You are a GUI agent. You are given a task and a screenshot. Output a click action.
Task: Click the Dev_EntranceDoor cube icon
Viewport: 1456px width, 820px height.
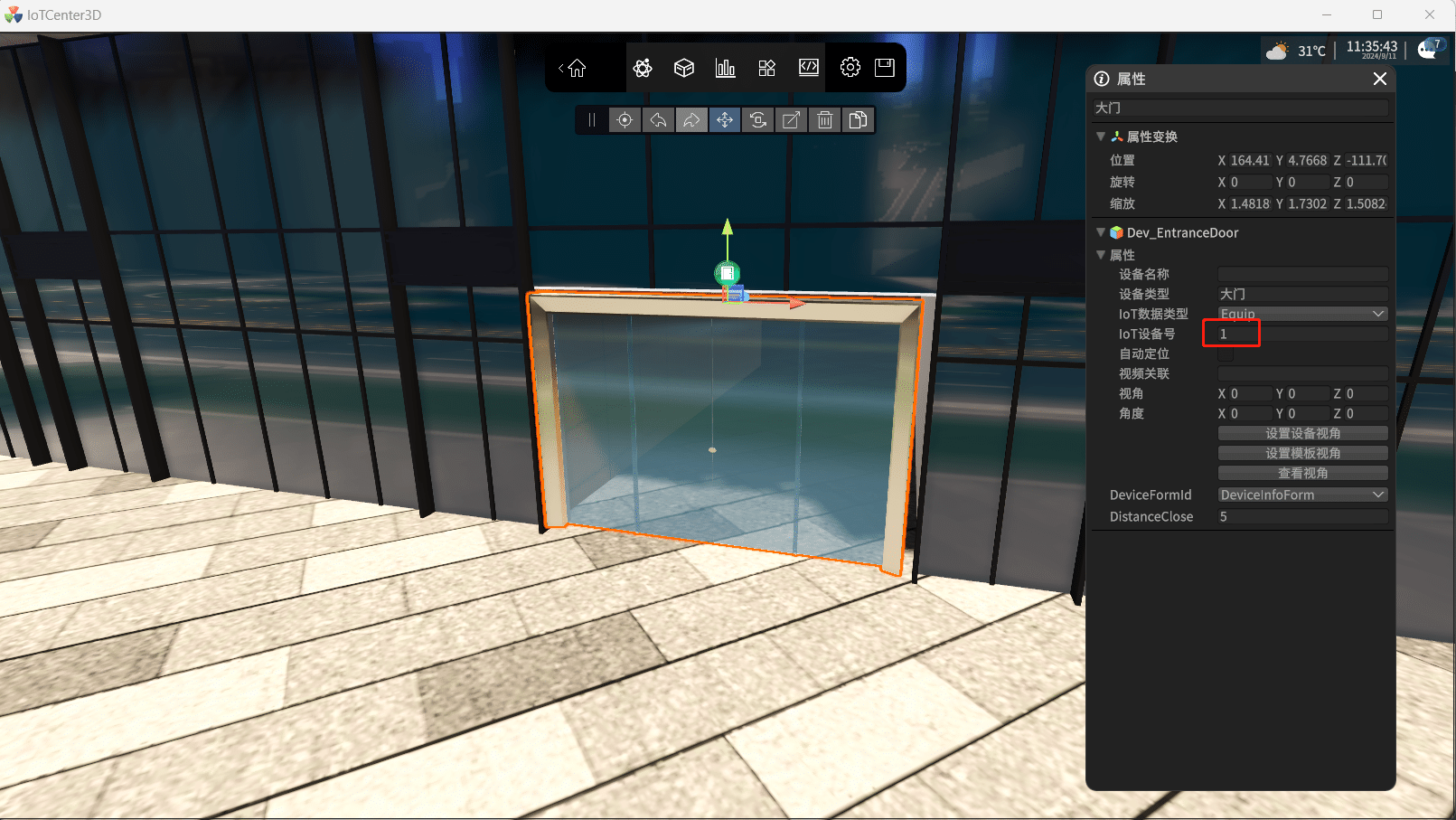pyautogui.click(x=1116, y=232)
